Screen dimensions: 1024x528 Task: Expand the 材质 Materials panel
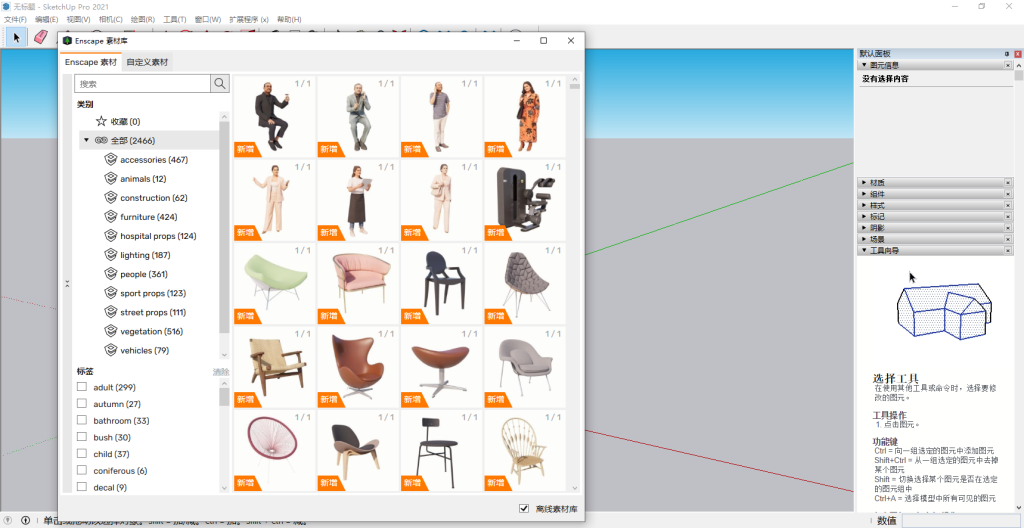[877, 183]
